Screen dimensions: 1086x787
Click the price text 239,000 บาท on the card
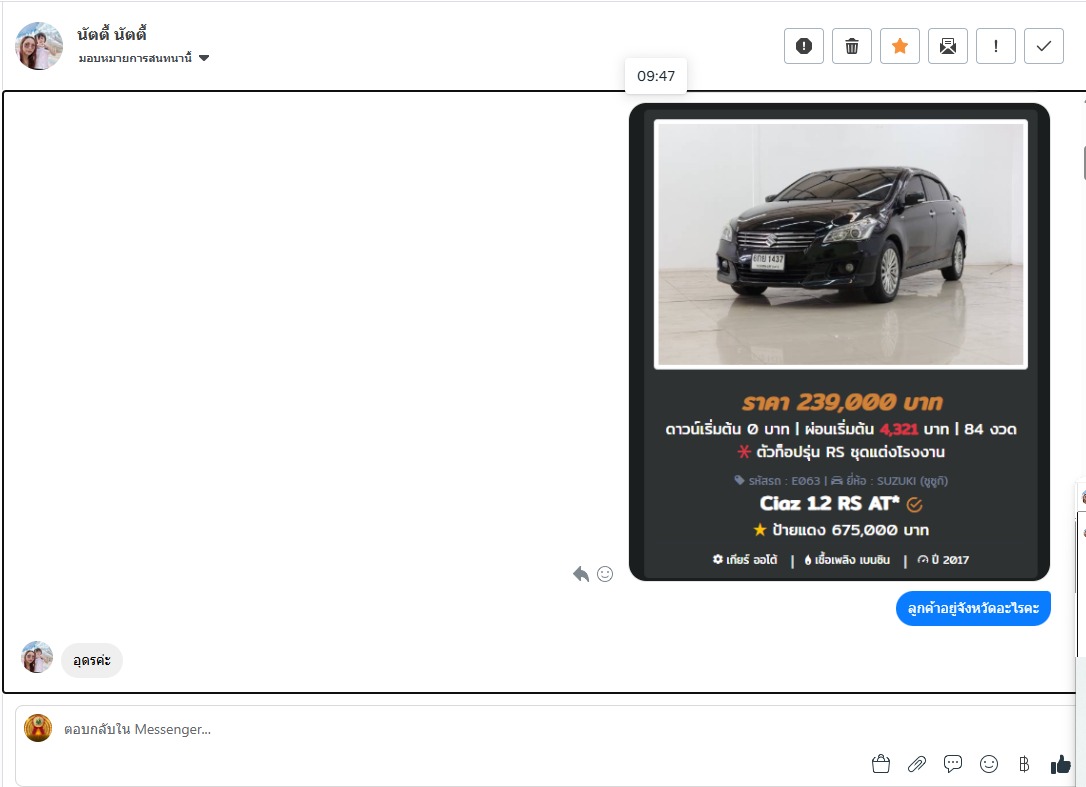click(842, 402)
